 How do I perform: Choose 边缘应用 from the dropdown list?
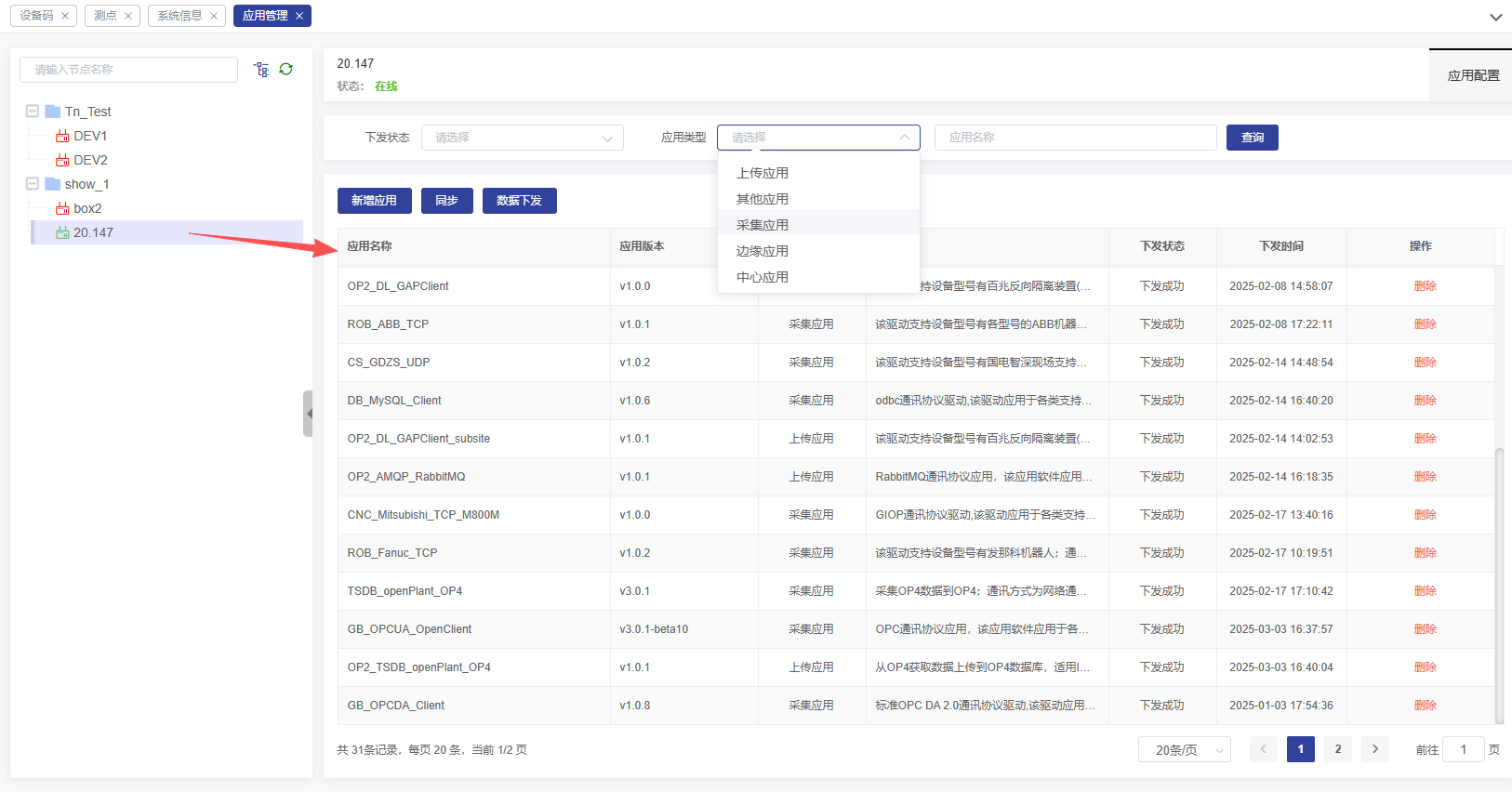pyautogui.click(x=763, y=251)
